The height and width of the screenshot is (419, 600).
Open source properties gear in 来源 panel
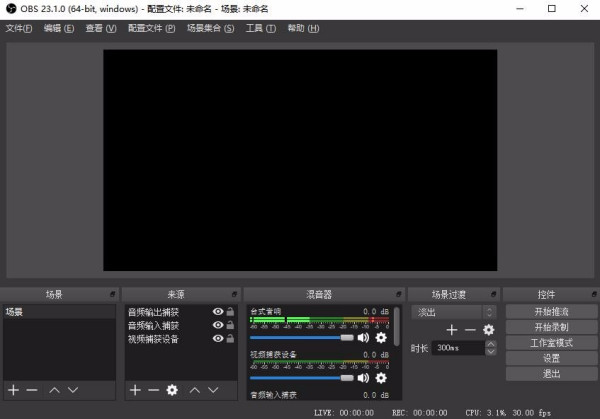click(x=172, y=390)
